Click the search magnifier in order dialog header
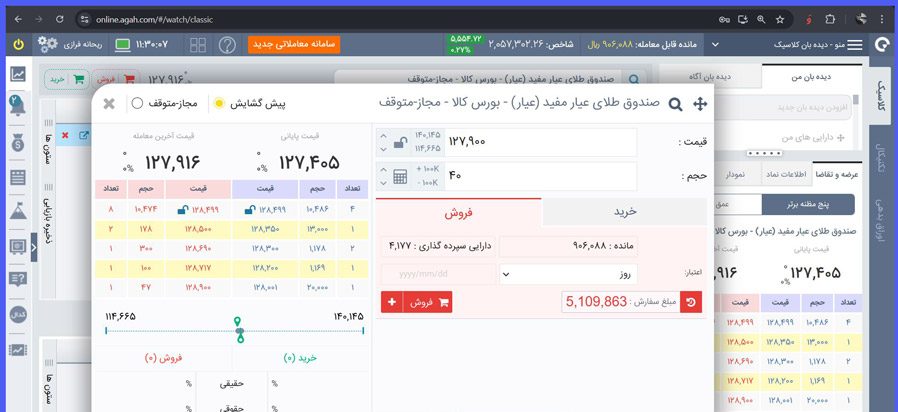This screenshot has height=412, width=898. pyautogui.click(x=675, y=103)
